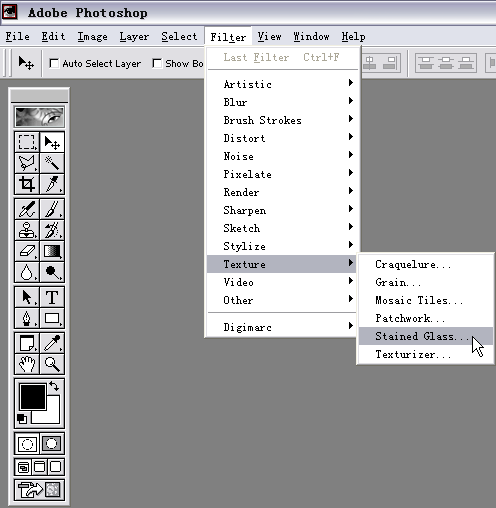Swap foreground and background colors arrow

point(54,386)
